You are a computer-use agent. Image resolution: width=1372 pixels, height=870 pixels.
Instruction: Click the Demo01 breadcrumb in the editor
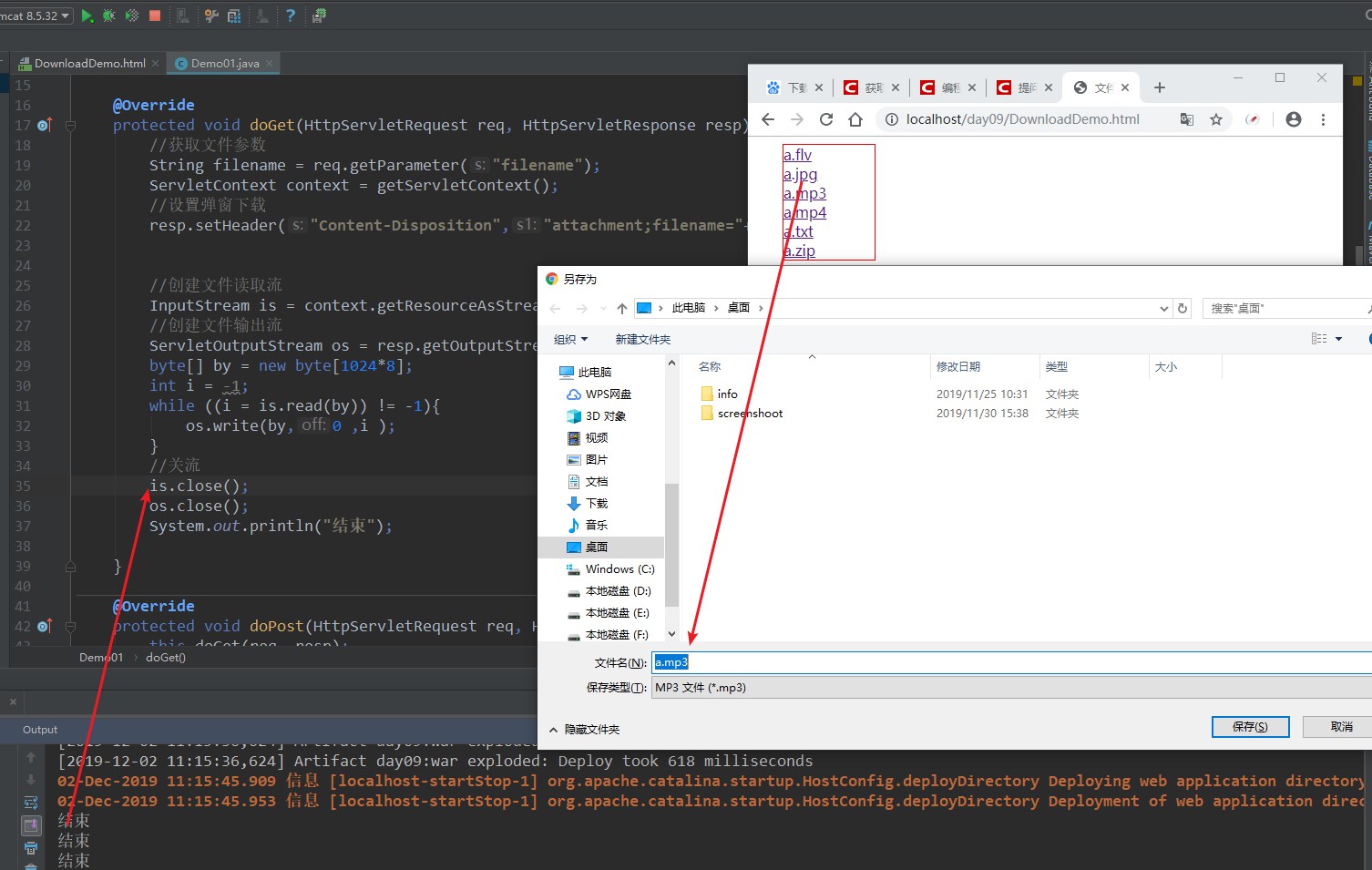(x=101, y=657)
